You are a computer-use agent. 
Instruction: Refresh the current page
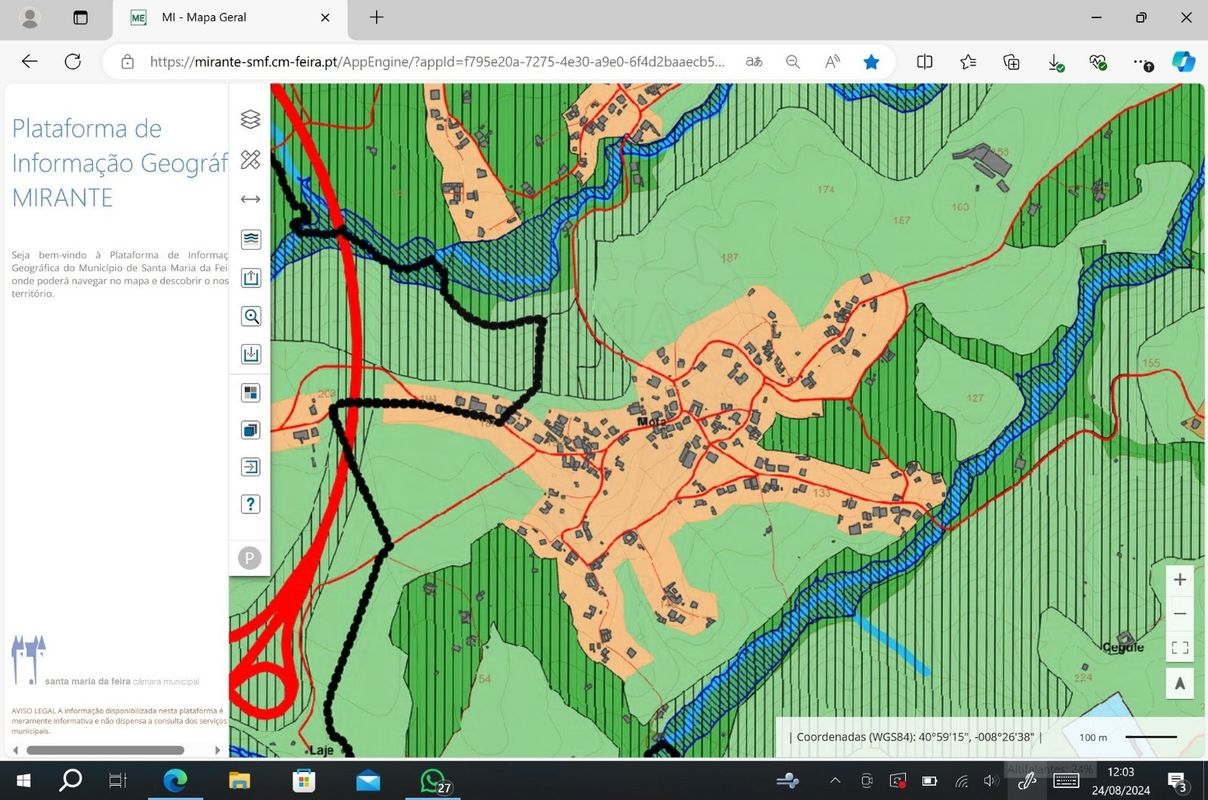[x=73, y=62]
